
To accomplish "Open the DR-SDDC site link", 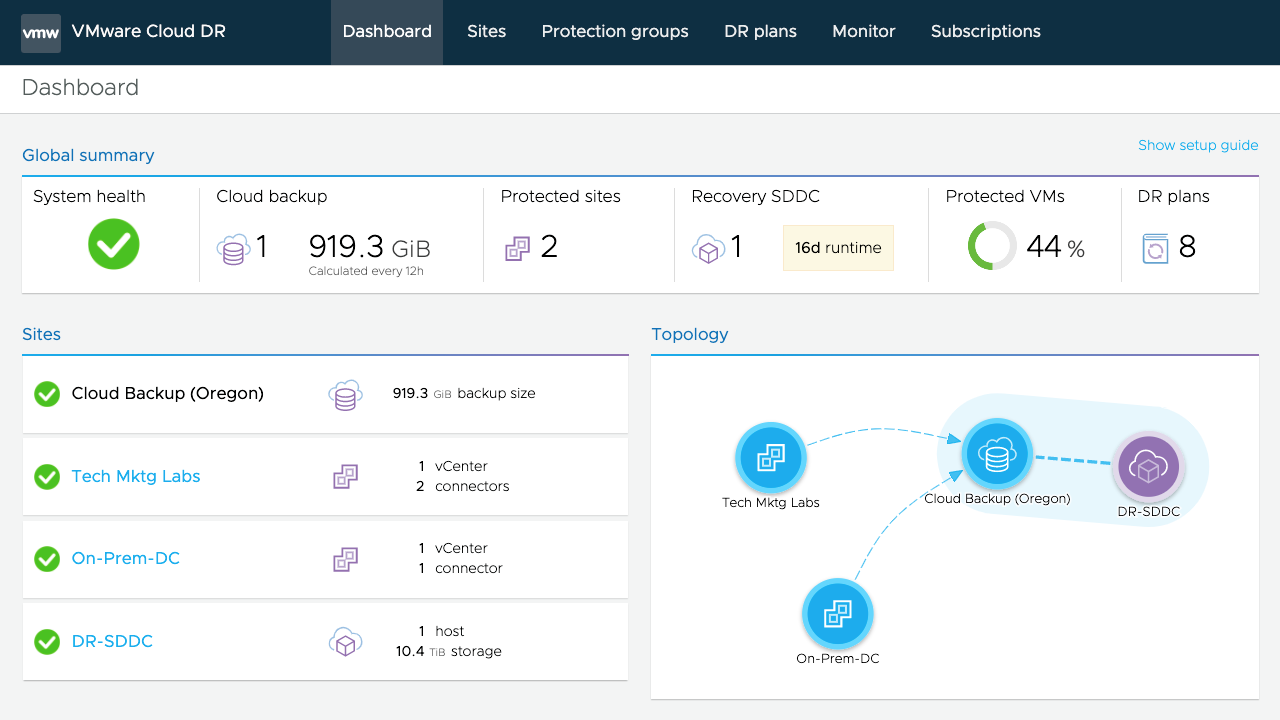I will (112, 641).
